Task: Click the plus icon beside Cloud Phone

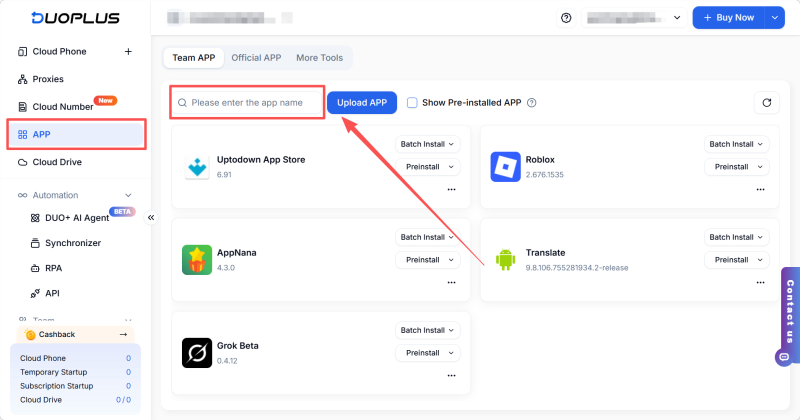Action: [x=127, y=51]
